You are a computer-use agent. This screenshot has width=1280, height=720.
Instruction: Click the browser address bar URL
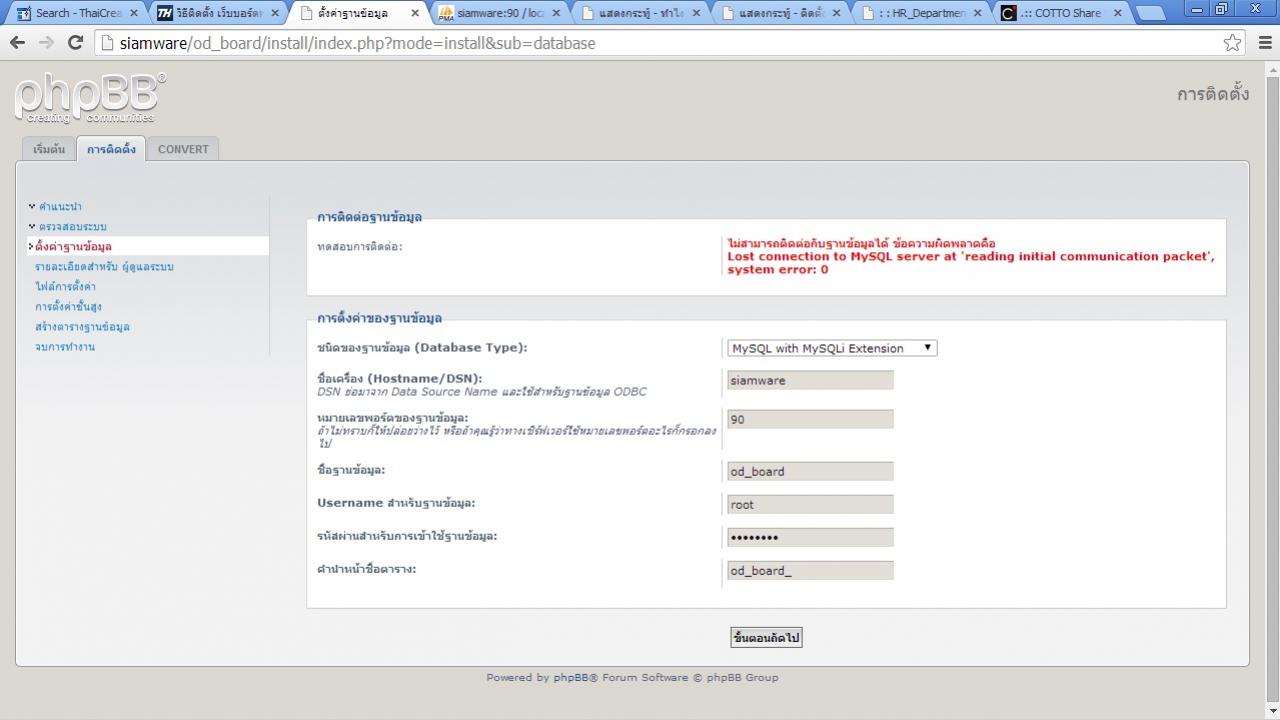click(x=357, y=43)
